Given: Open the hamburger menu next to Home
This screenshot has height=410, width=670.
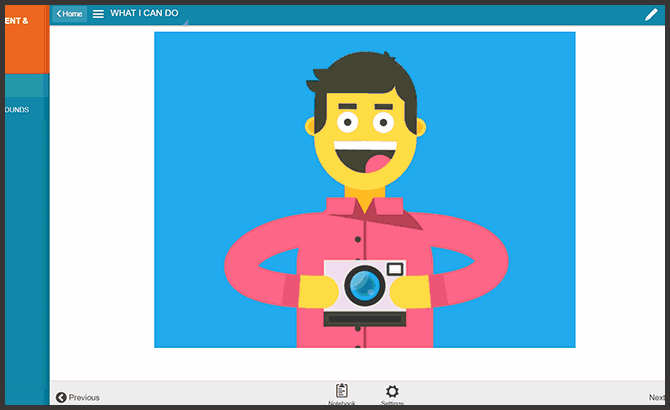Looking at the screenshot, I should [x=98, y=14].
